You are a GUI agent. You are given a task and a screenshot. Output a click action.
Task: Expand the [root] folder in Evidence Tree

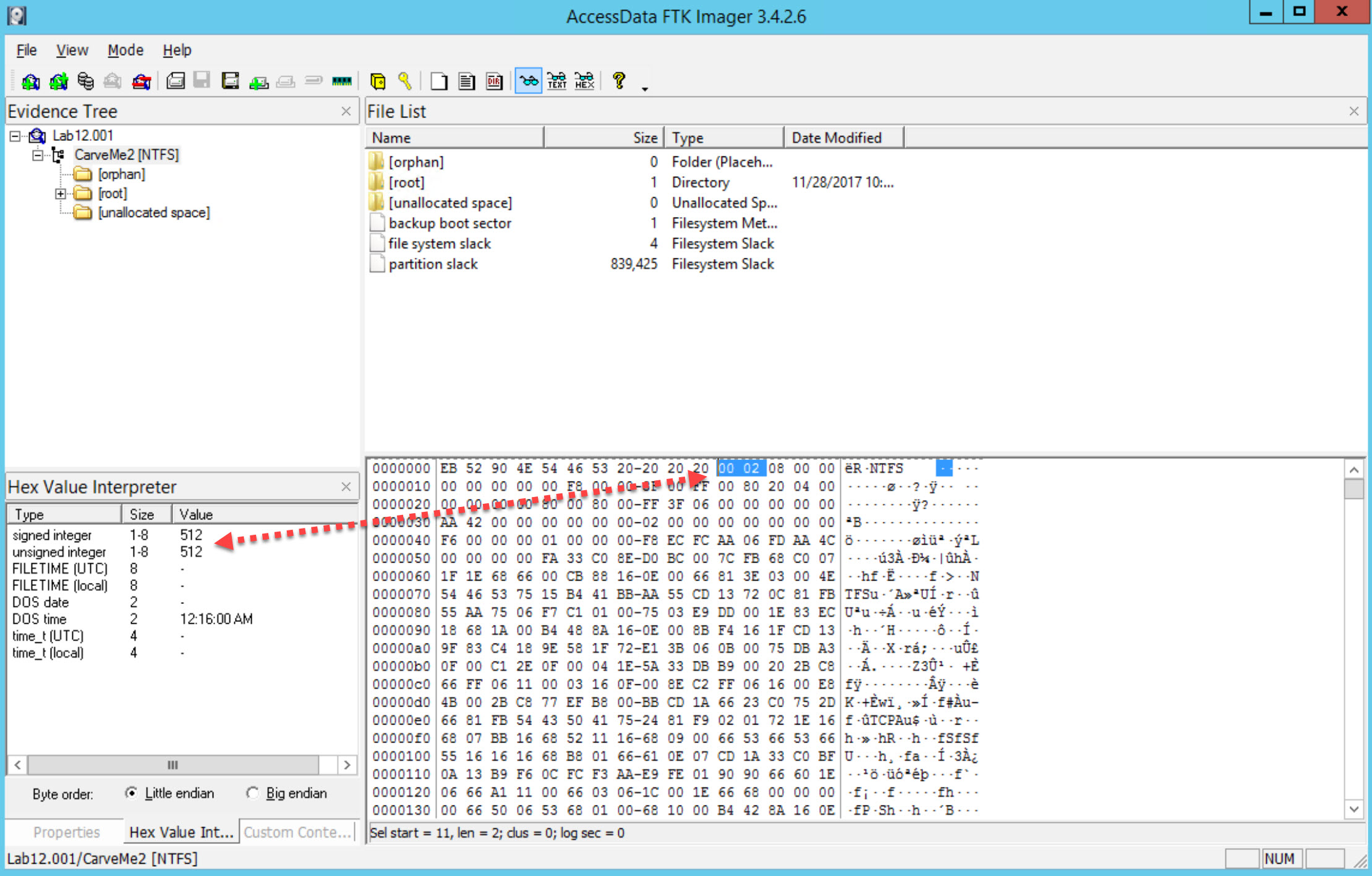coord(60,193)
